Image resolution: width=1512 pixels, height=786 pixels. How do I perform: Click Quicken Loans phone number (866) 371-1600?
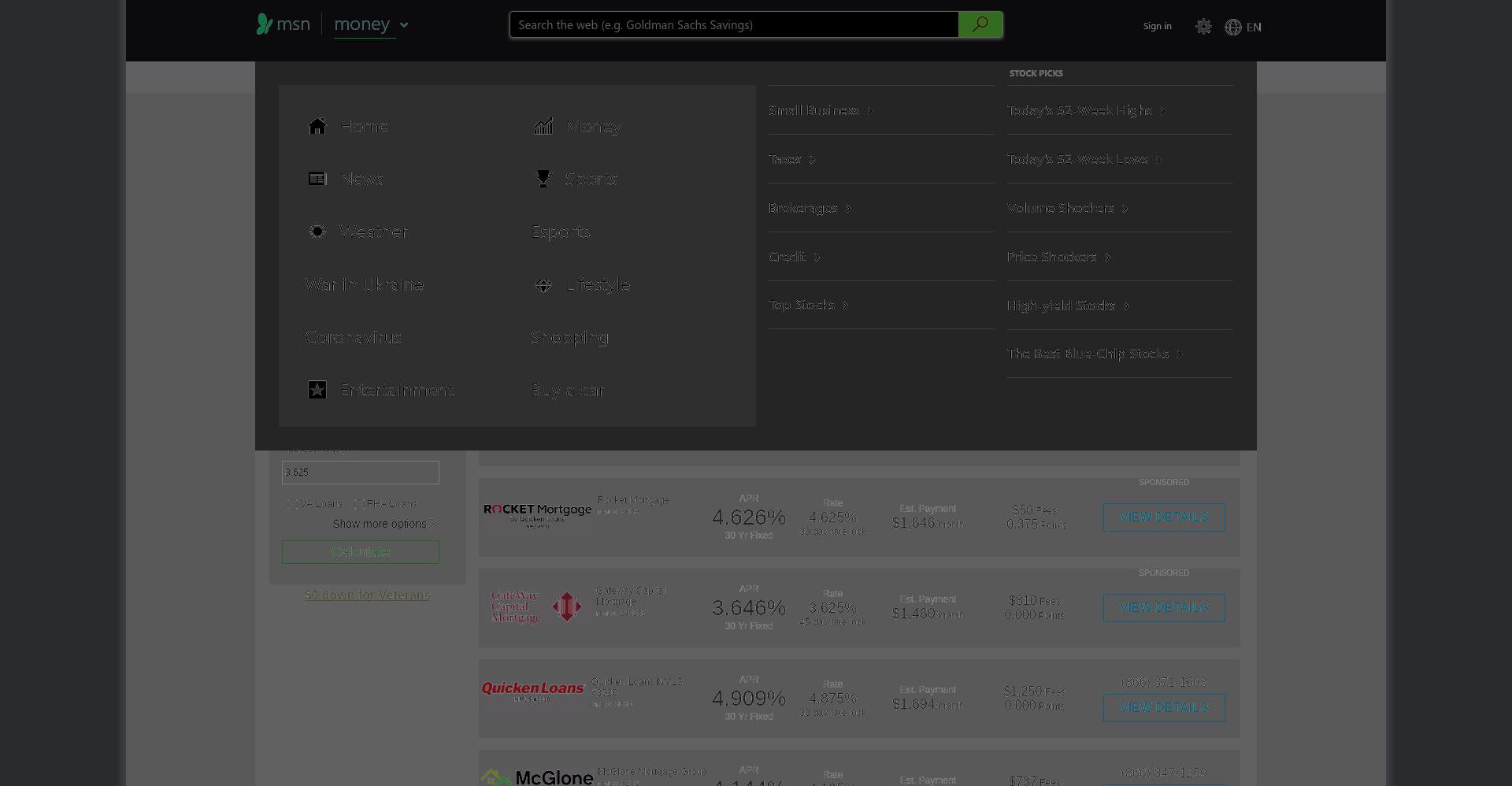(x=1164, y=682)
